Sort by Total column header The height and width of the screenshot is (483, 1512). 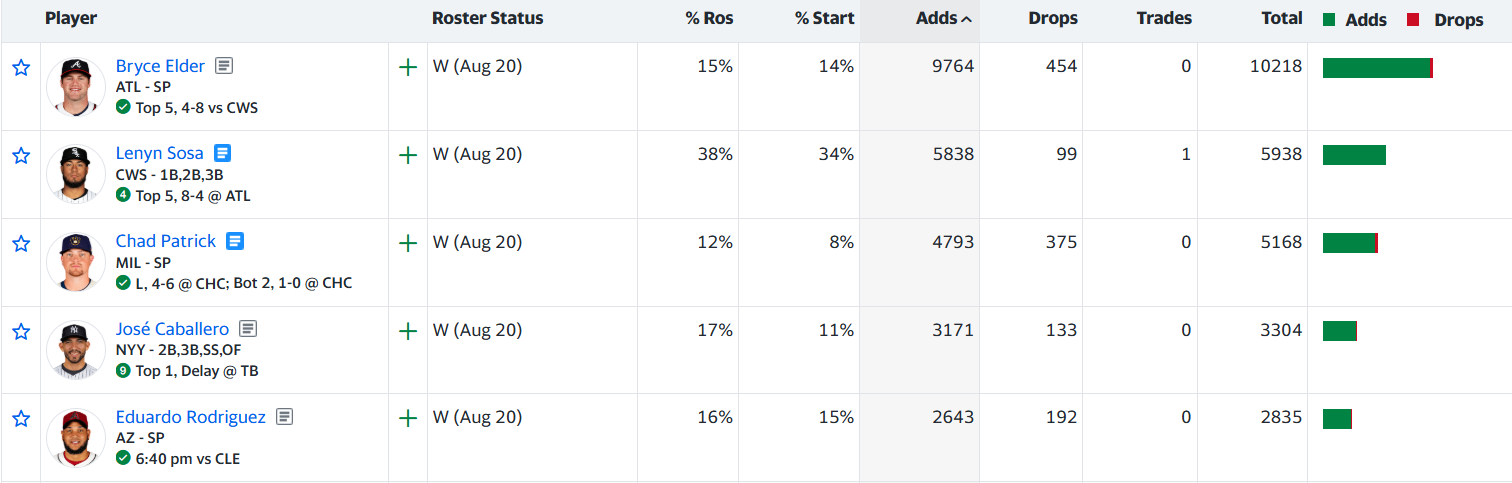coord(1282,18)
